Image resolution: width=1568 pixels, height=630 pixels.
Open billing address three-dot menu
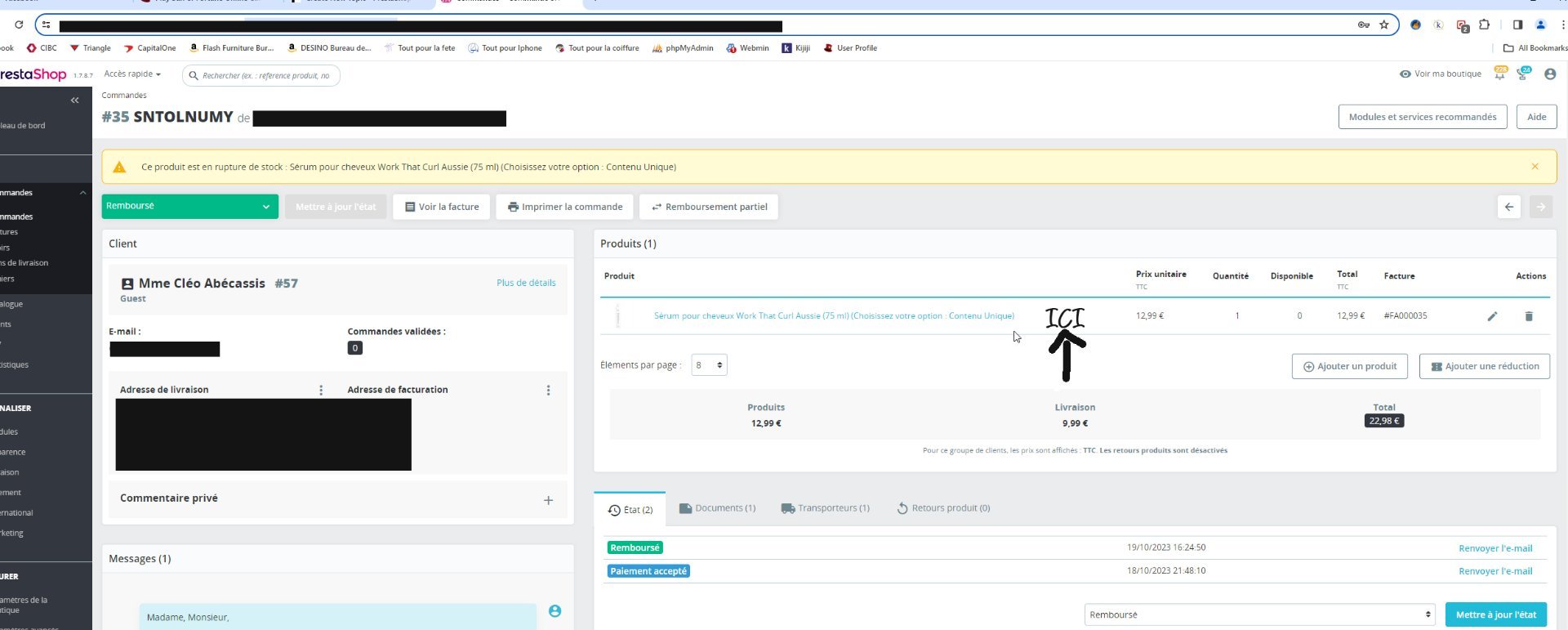(548, 391)
